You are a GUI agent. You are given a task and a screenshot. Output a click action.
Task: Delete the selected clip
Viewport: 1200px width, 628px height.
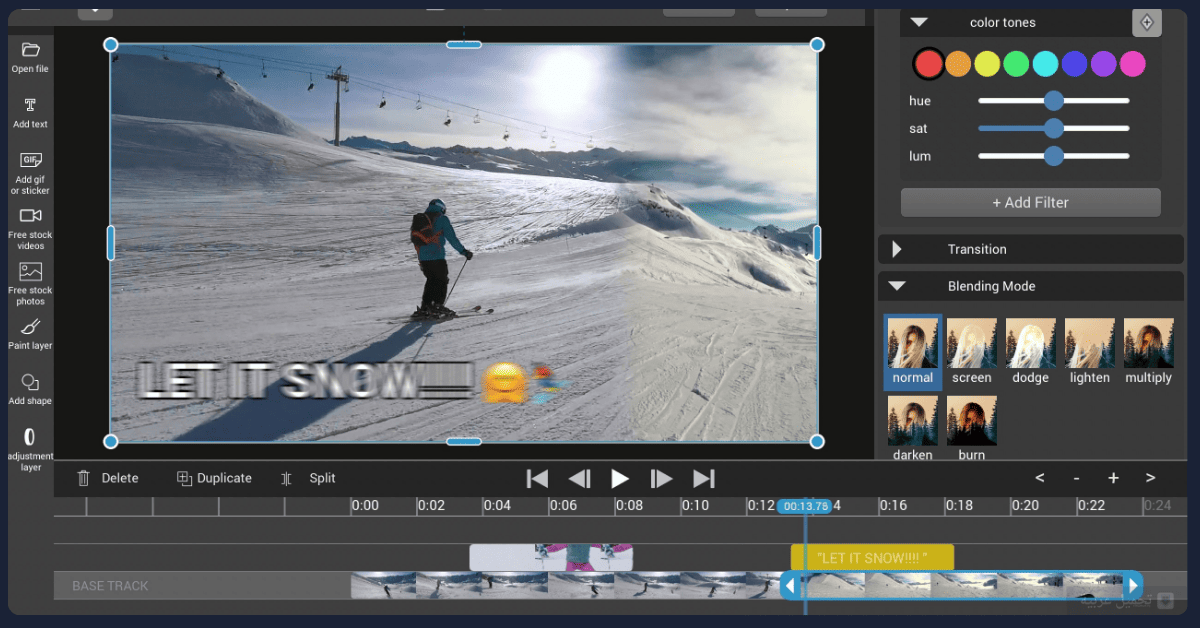(108, 478)
